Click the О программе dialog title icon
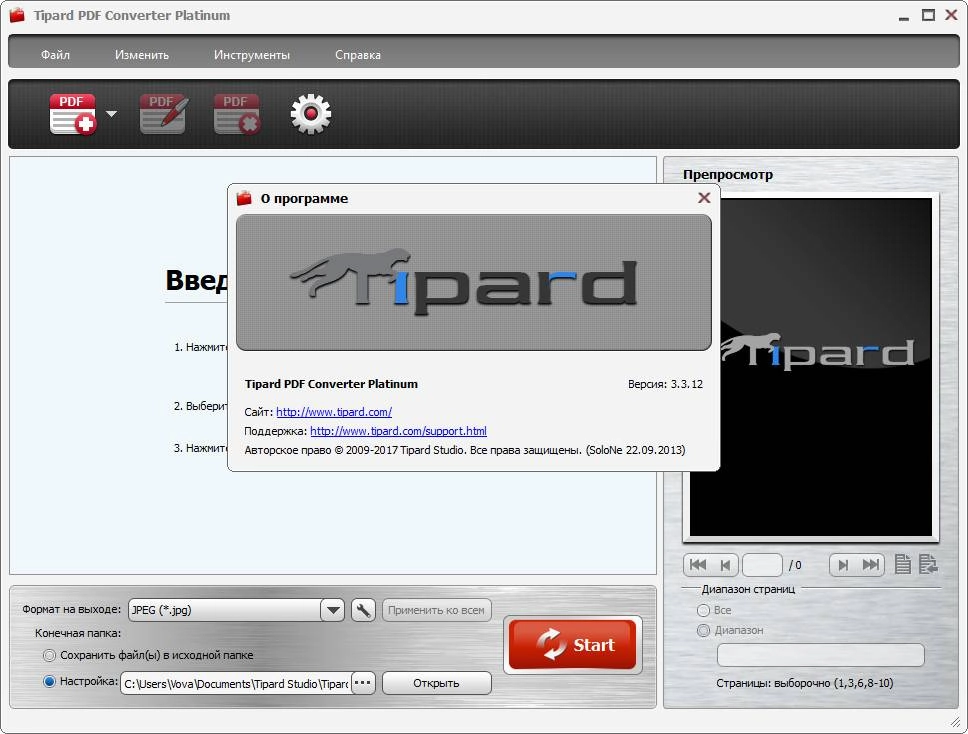 pyautogui.click(x=244, y=198)
